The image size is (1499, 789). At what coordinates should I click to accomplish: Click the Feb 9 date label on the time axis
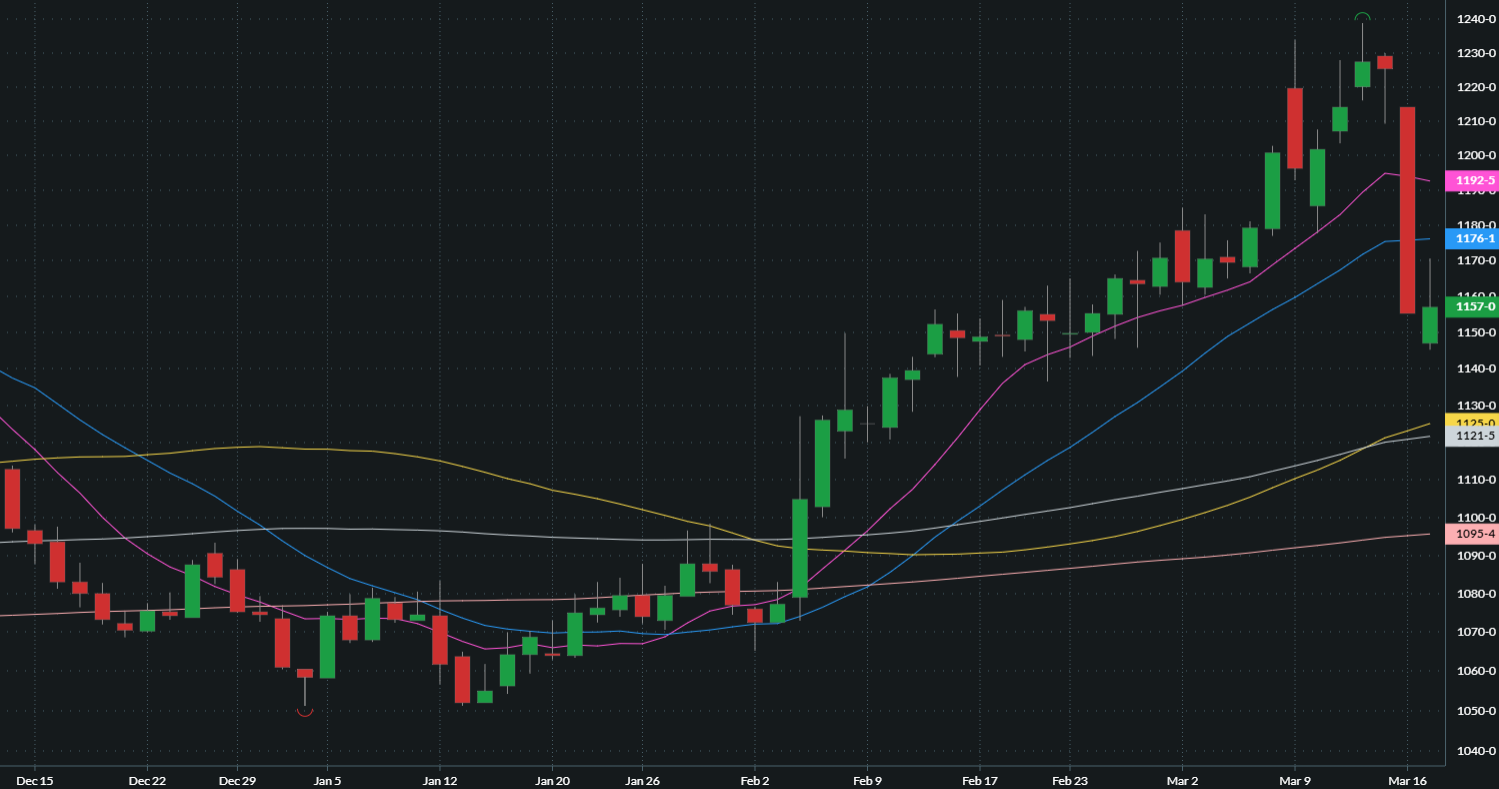[x=866, y=780]
